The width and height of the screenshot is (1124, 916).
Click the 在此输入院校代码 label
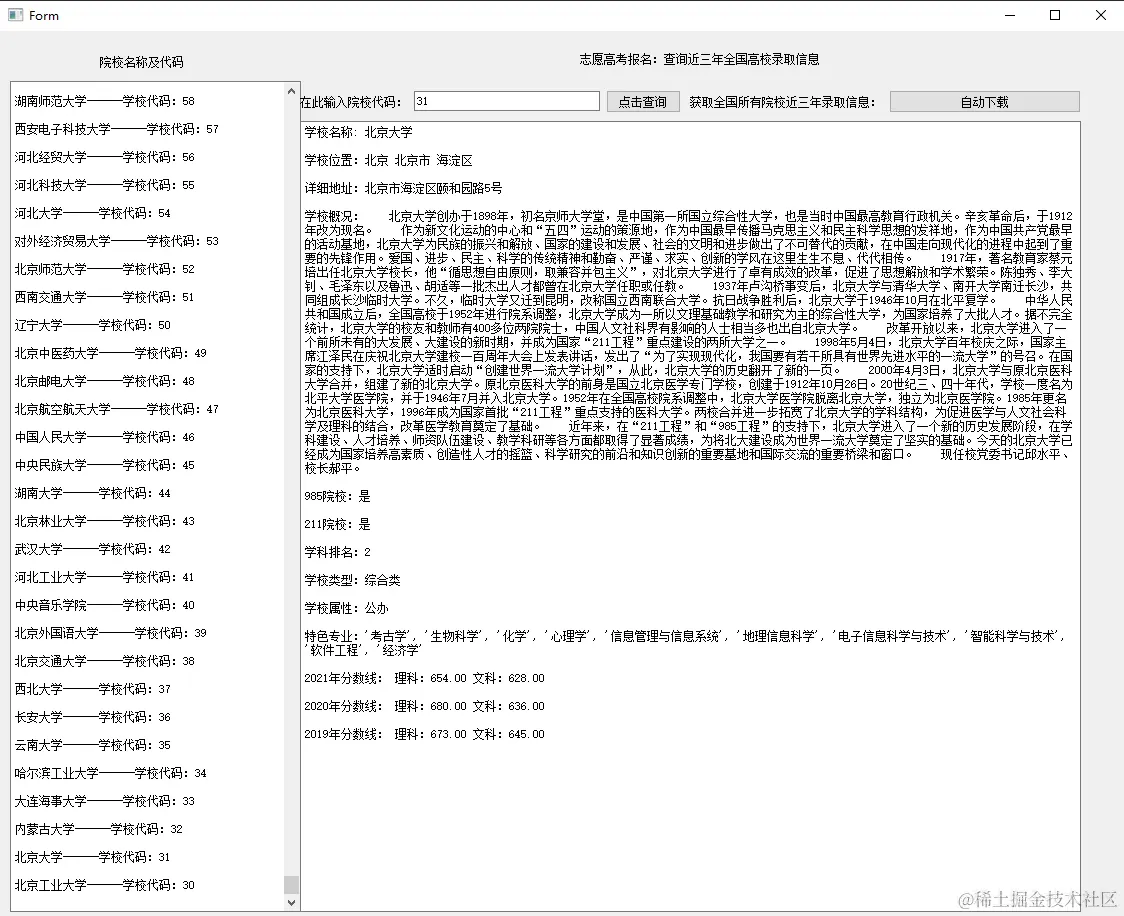pos(351,102)
